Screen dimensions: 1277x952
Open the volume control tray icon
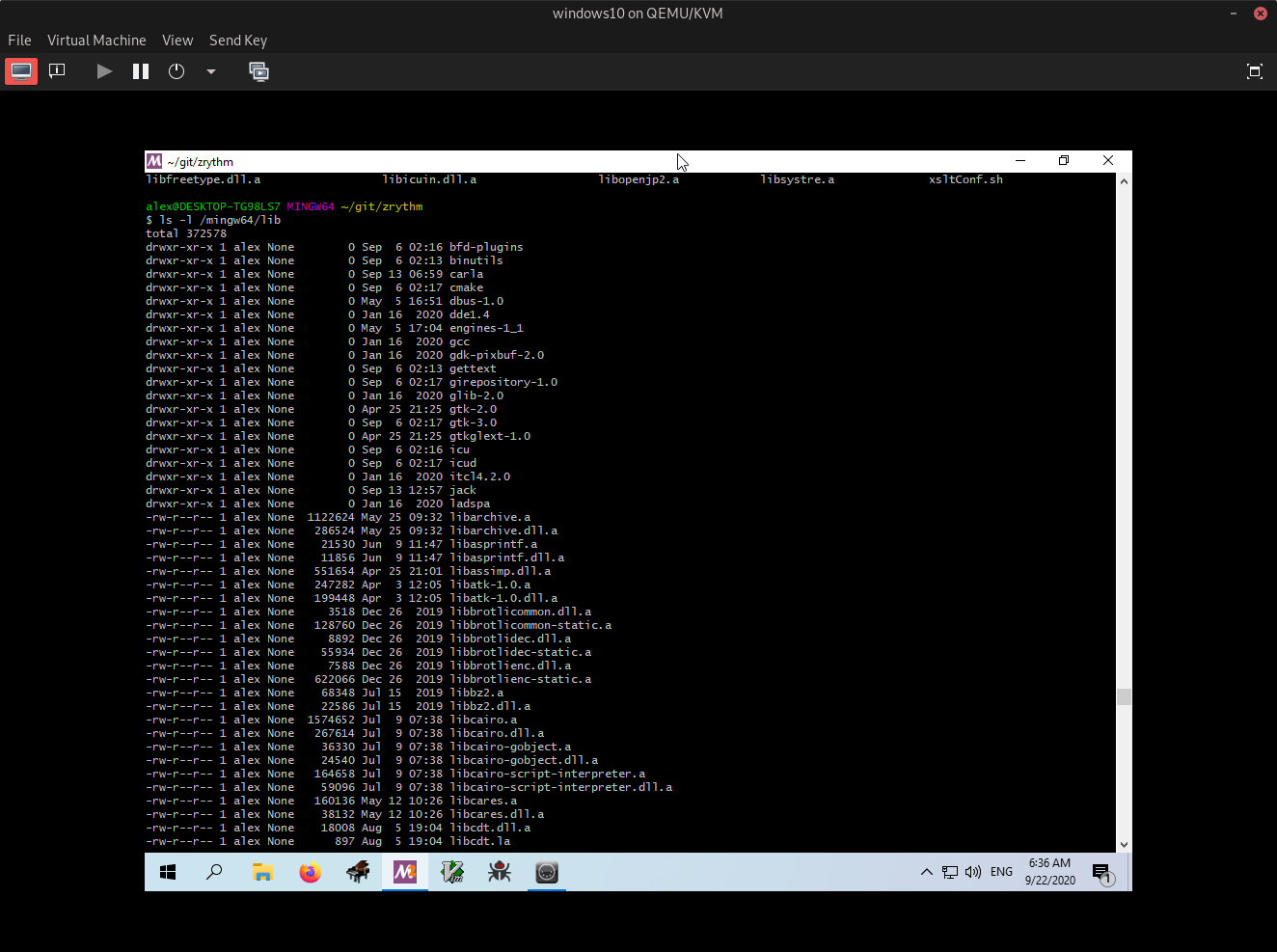[973, 872]
